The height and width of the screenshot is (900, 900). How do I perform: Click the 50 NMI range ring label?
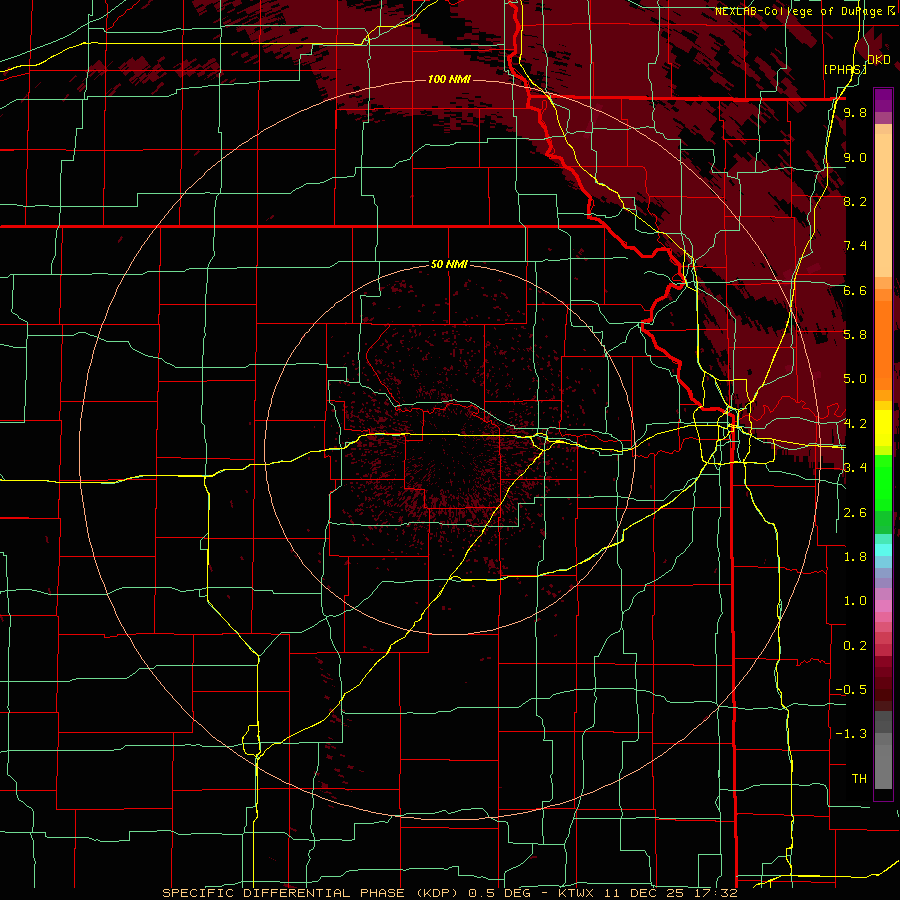coord(449,265)
